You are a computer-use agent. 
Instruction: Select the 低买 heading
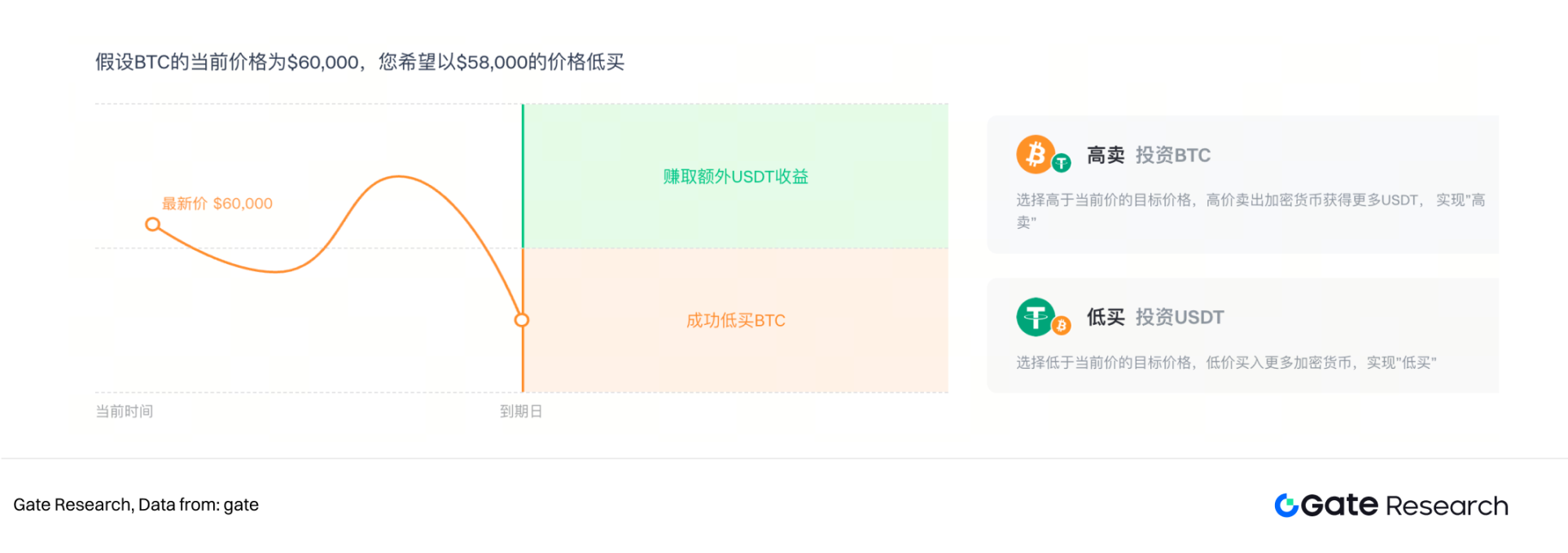1105,317
